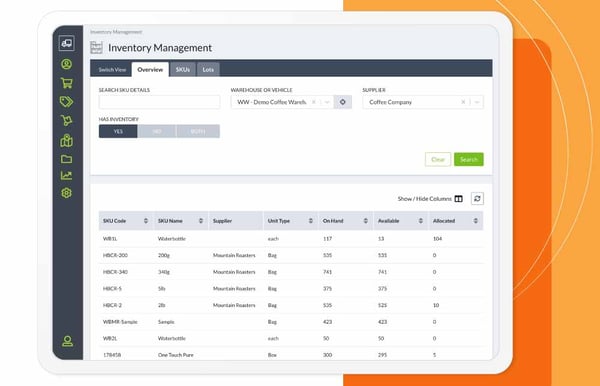The width and height of the screenshot is (600, 386).
Task: Click the Inventory Management page header icon
Action: click(96, 47)
